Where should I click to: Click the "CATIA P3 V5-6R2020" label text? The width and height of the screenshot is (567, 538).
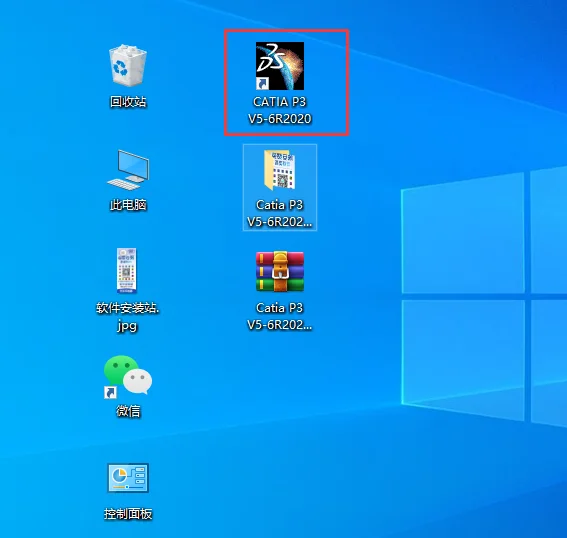(280, 110)
